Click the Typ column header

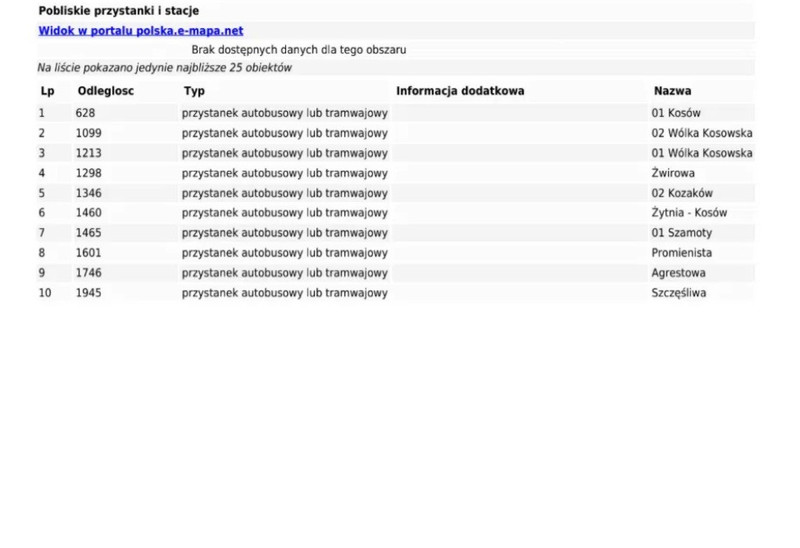[x=194, y=91]
